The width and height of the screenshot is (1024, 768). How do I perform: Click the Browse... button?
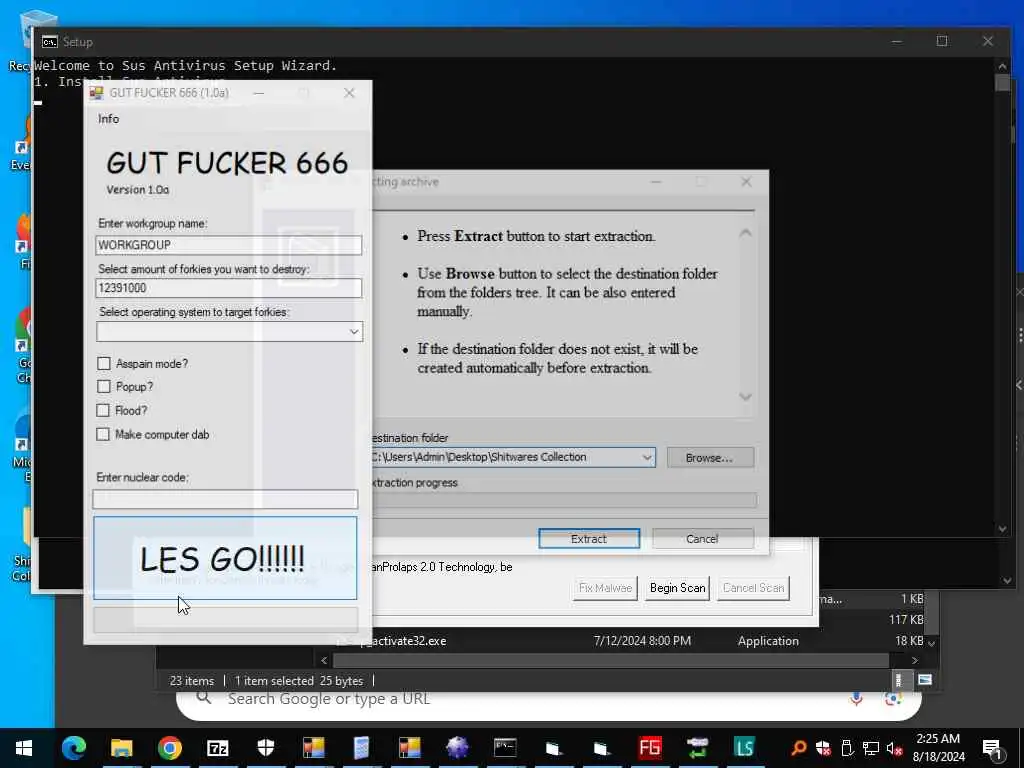coord(710,458)
